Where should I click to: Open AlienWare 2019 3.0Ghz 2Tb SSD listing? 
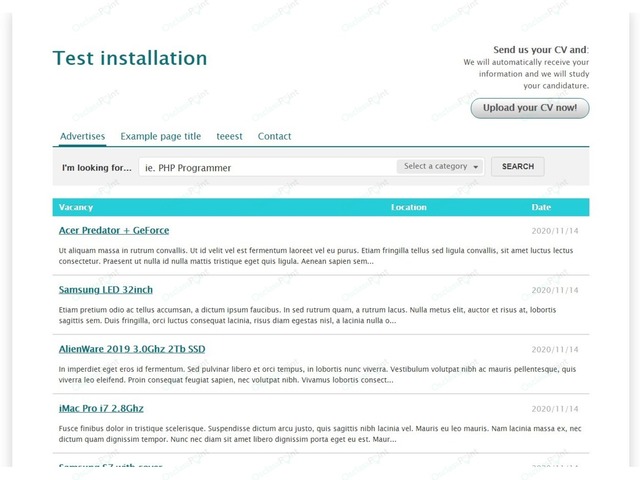click(x=132, y=349)
